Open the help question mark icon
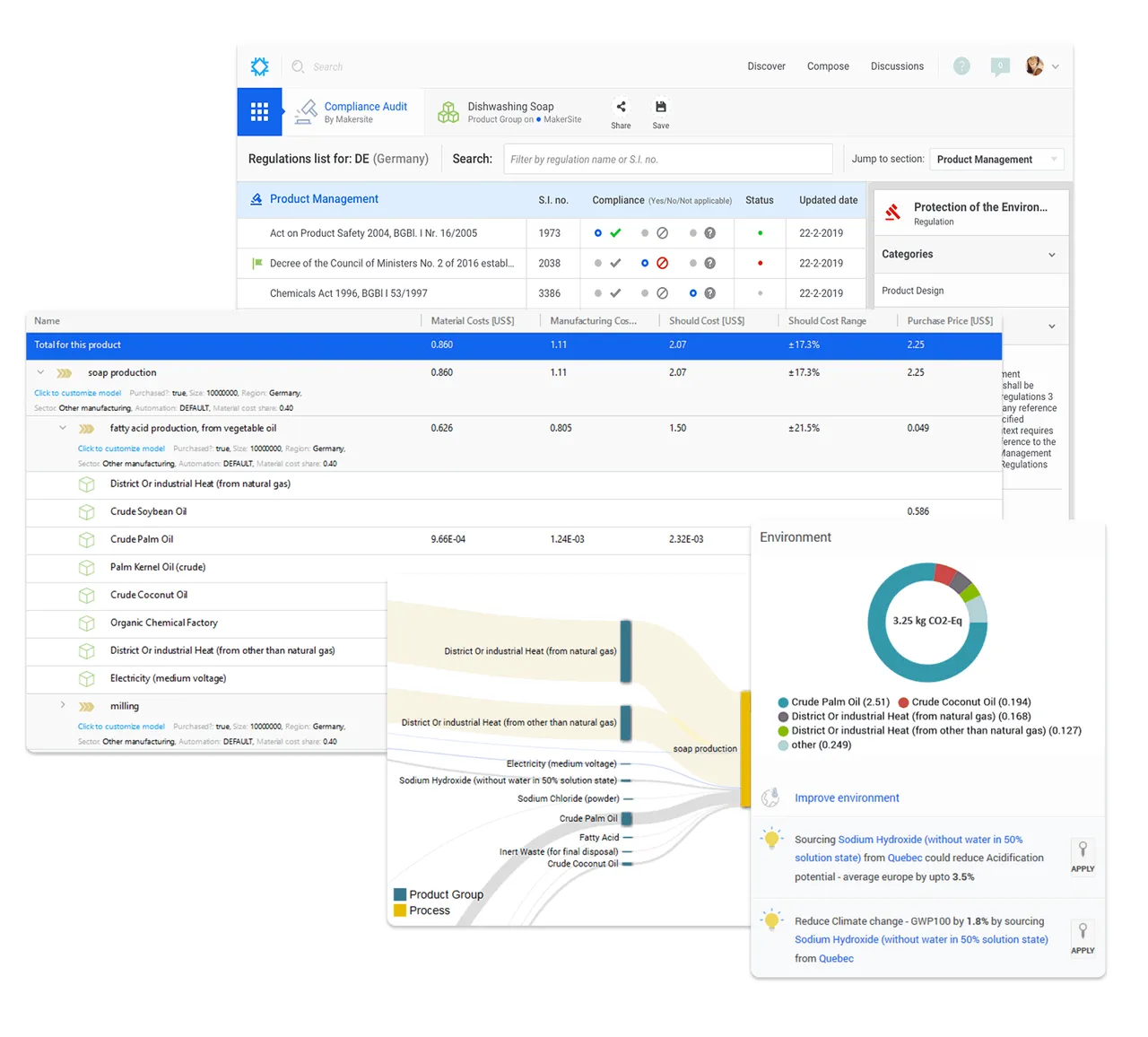Image resolution: width=1148 pixels, height=1037 pixels. [x=961, y=66]
